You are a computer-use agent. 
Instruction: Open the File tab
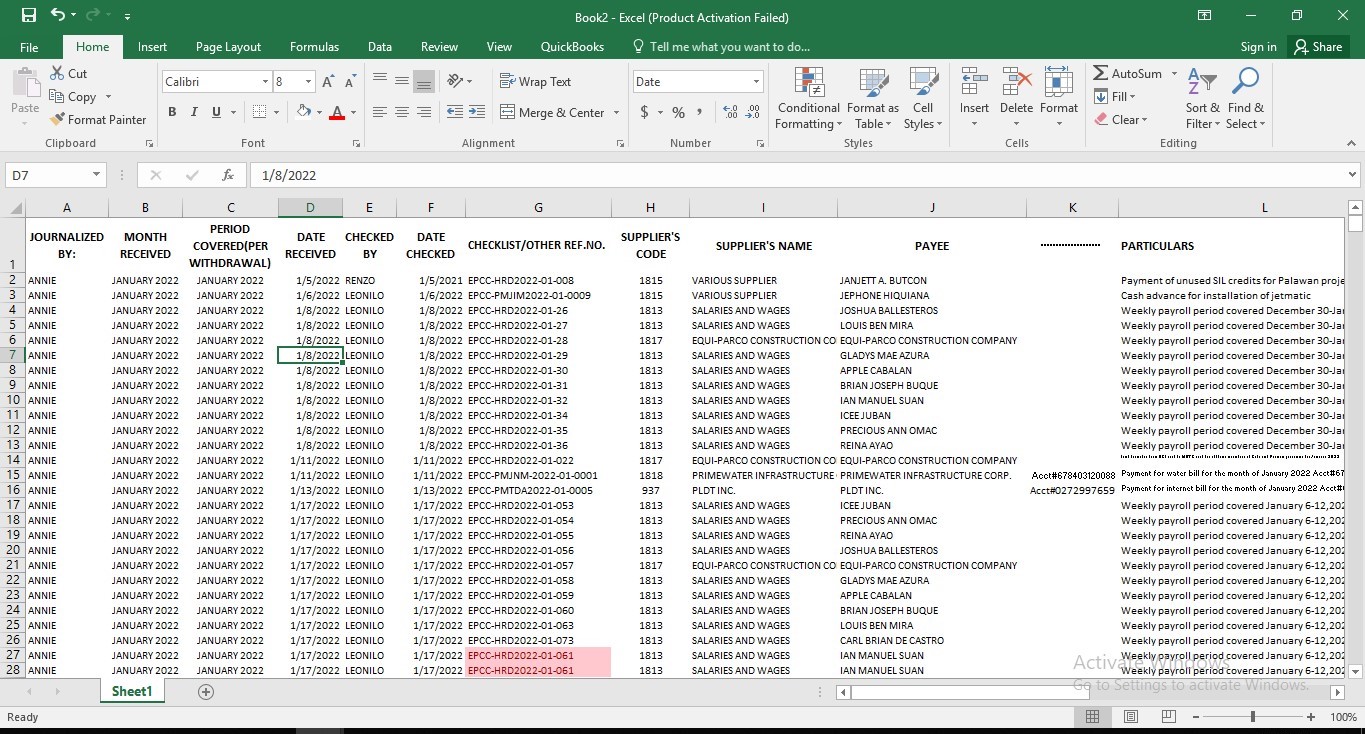pyautogui.click(x=29, y=47)
